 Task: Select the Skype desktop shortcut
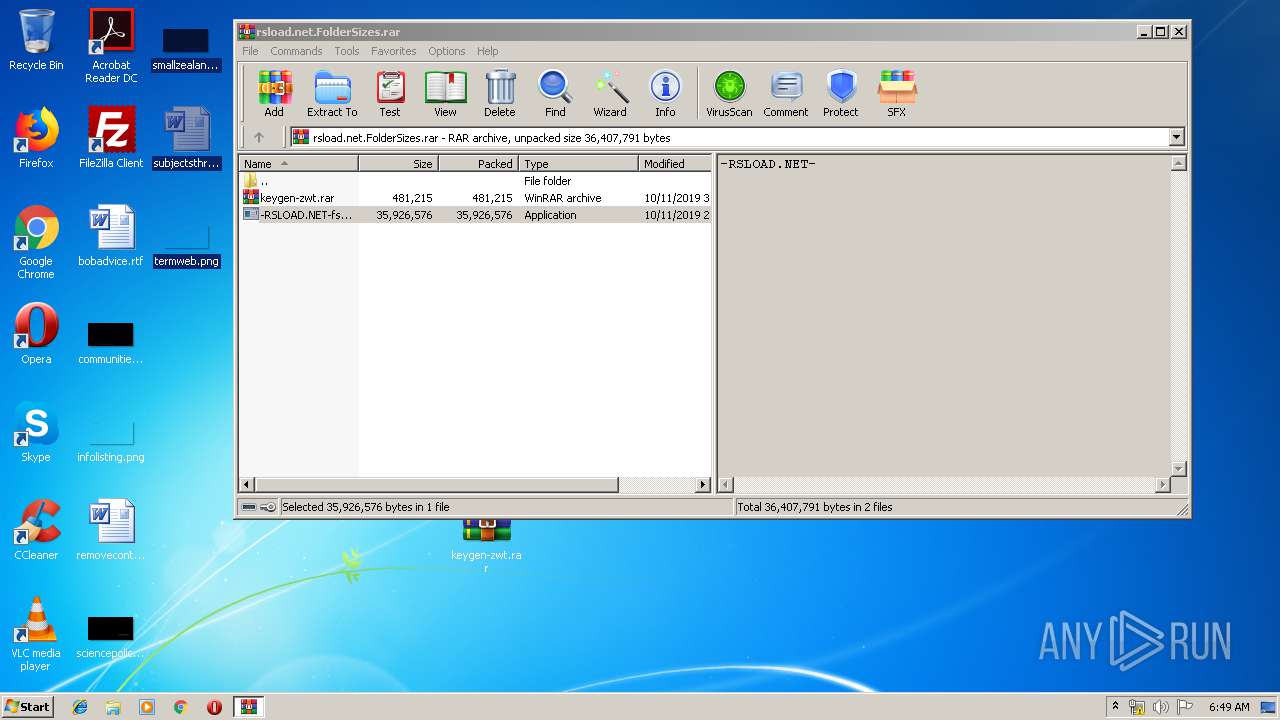pos(36,432)
